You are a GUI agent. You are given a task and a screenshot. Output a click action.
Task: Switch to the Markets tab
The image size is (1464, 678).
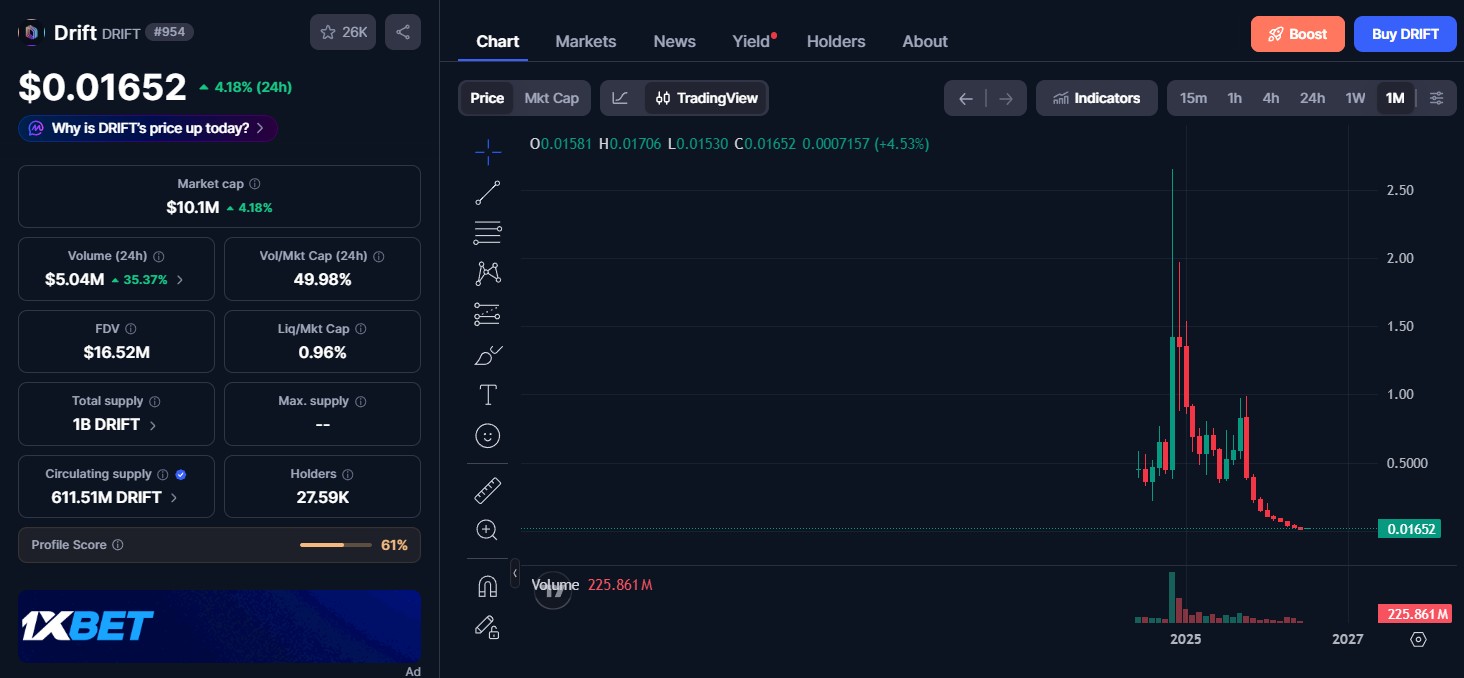click(586, 41)
